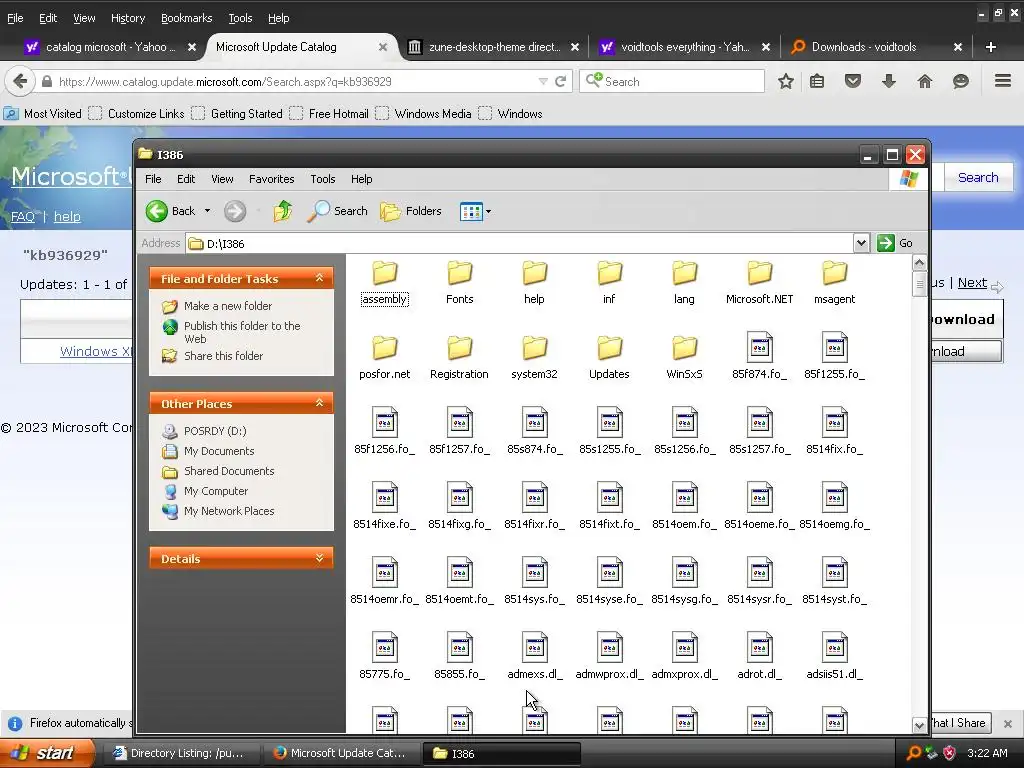Open My Network Places link
The image size is (1024, 768).
229,511
